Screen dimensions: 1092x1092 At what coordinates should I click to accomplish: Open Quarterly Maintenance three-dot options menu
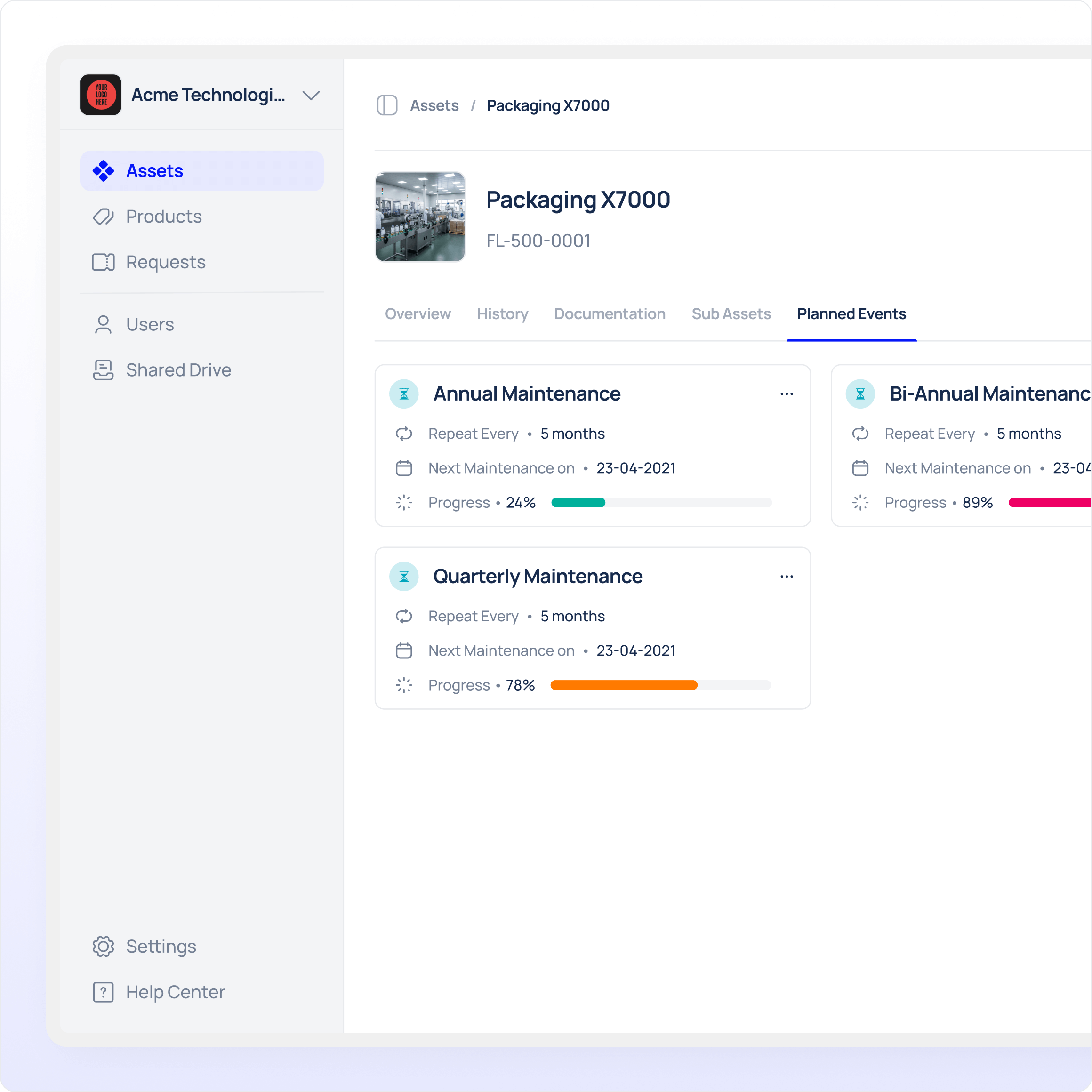coord(786,577)
